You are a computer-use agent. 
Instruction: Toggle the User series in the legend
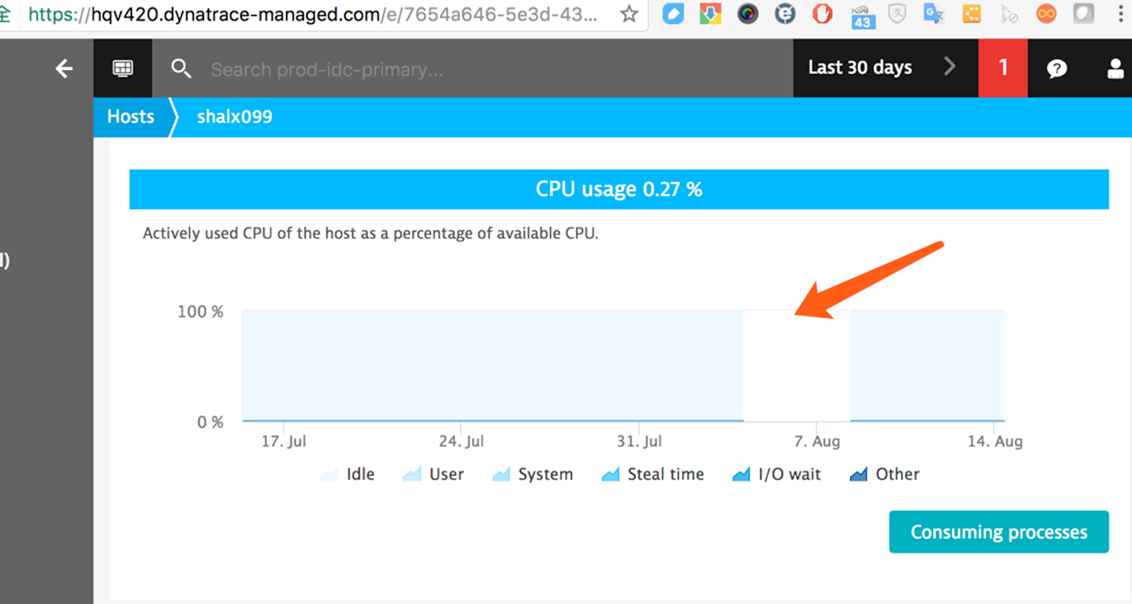click(x=433, y=474)
